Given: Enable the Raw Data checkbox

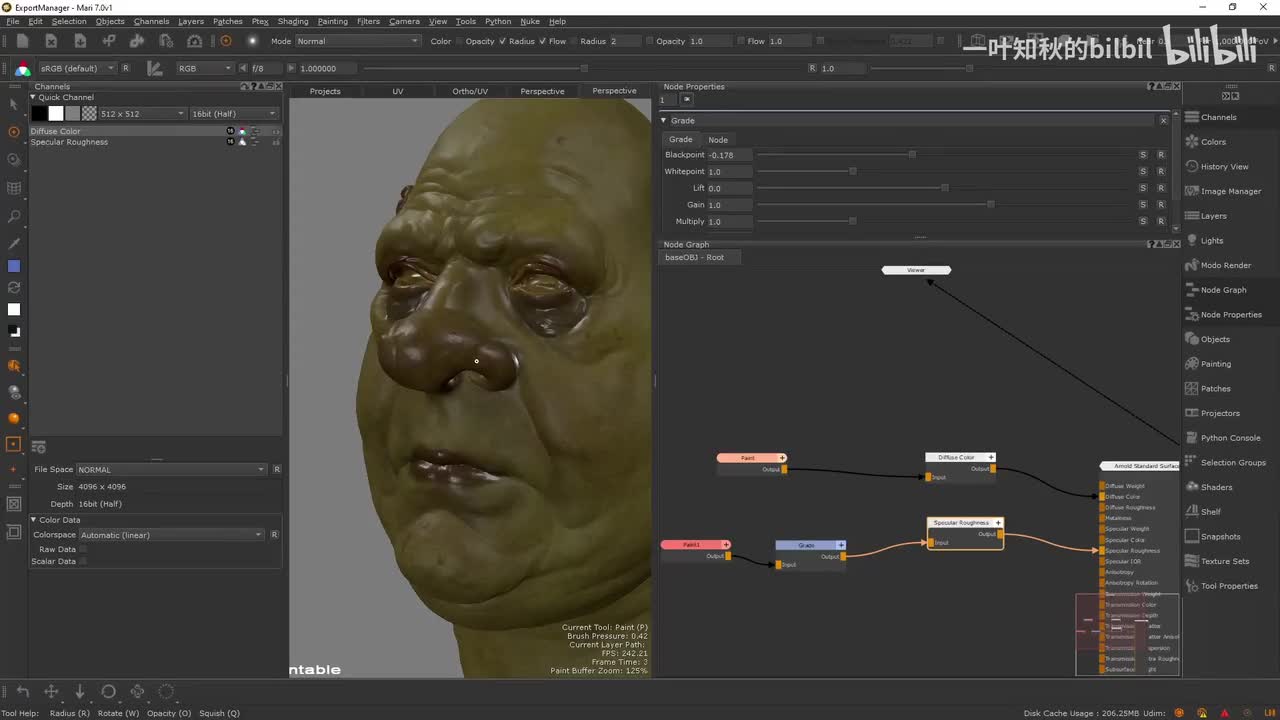Looking at the screenshot, I should 83,549.
